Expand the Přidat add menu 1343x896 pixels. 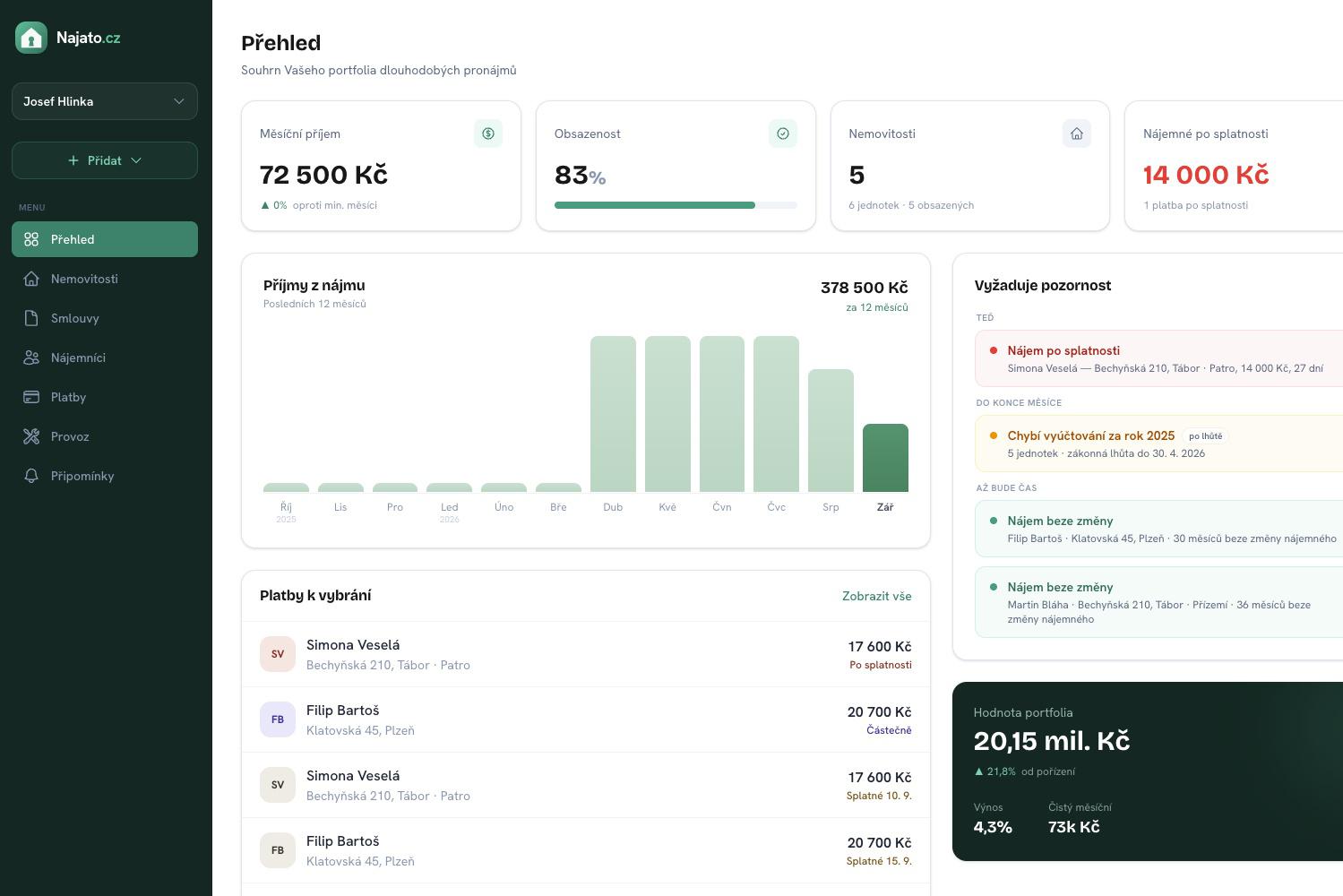pyautogui.click(x=105, y=160)
